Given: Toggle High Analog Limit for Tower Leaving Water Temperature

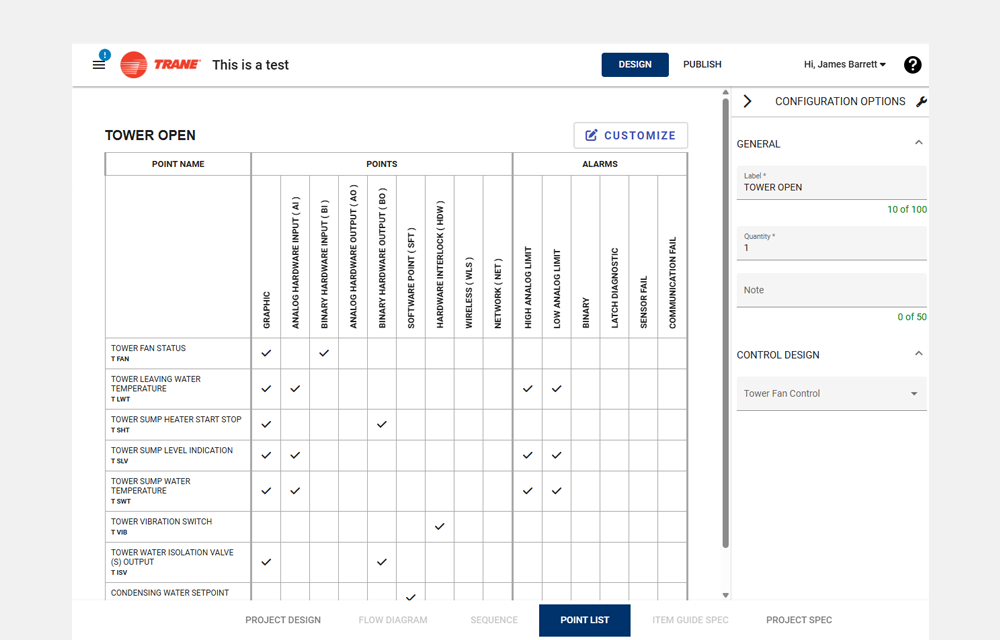Looking at the screenshot, I should (x=527, y=389).
